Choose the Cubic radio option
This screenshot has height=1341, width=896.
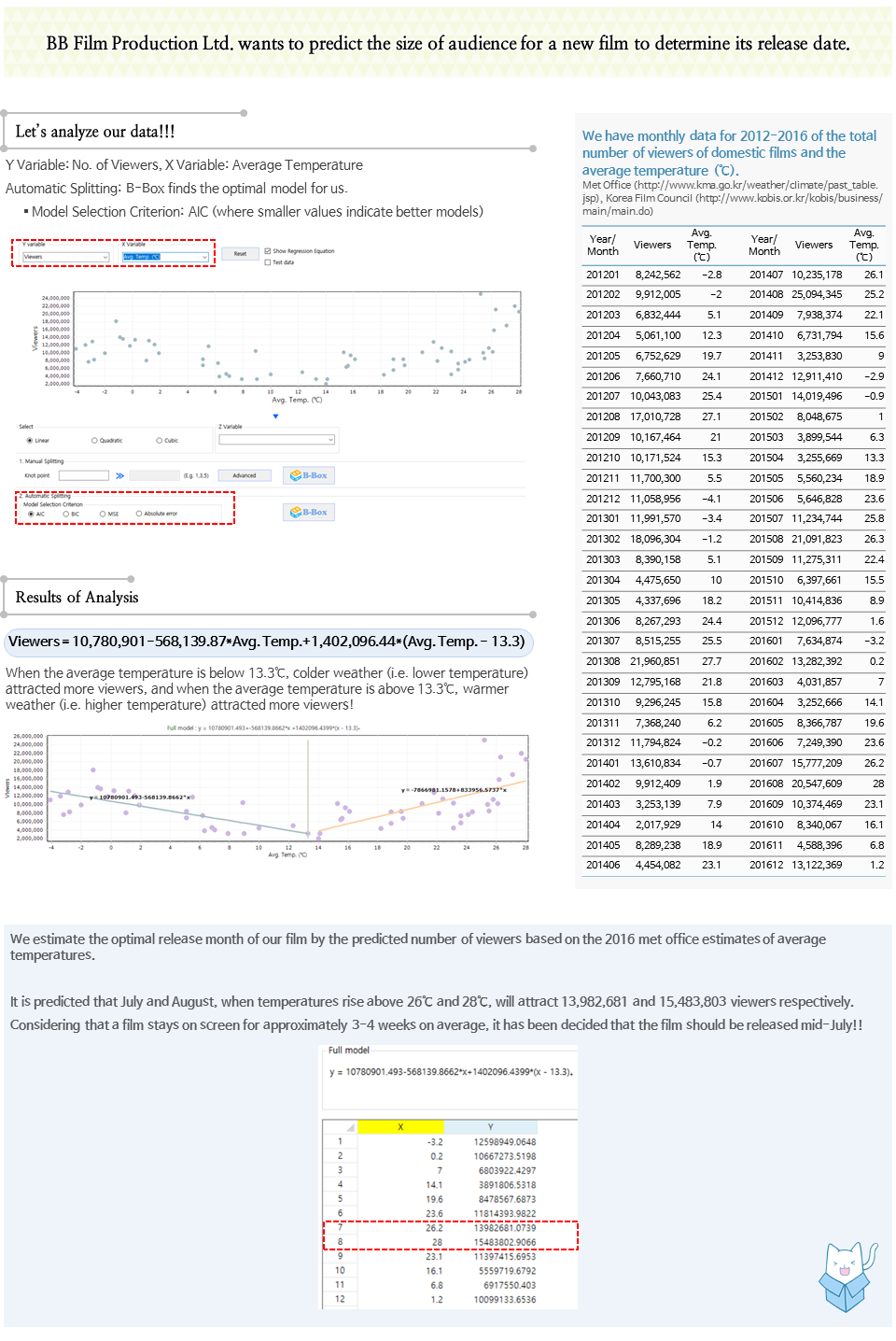pyautogui.click(x=159, y=440)
